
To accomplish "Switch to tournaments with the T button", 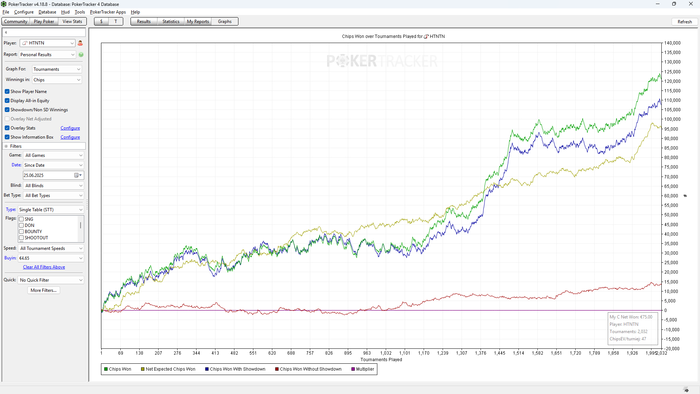I will [x=116, y=21].
